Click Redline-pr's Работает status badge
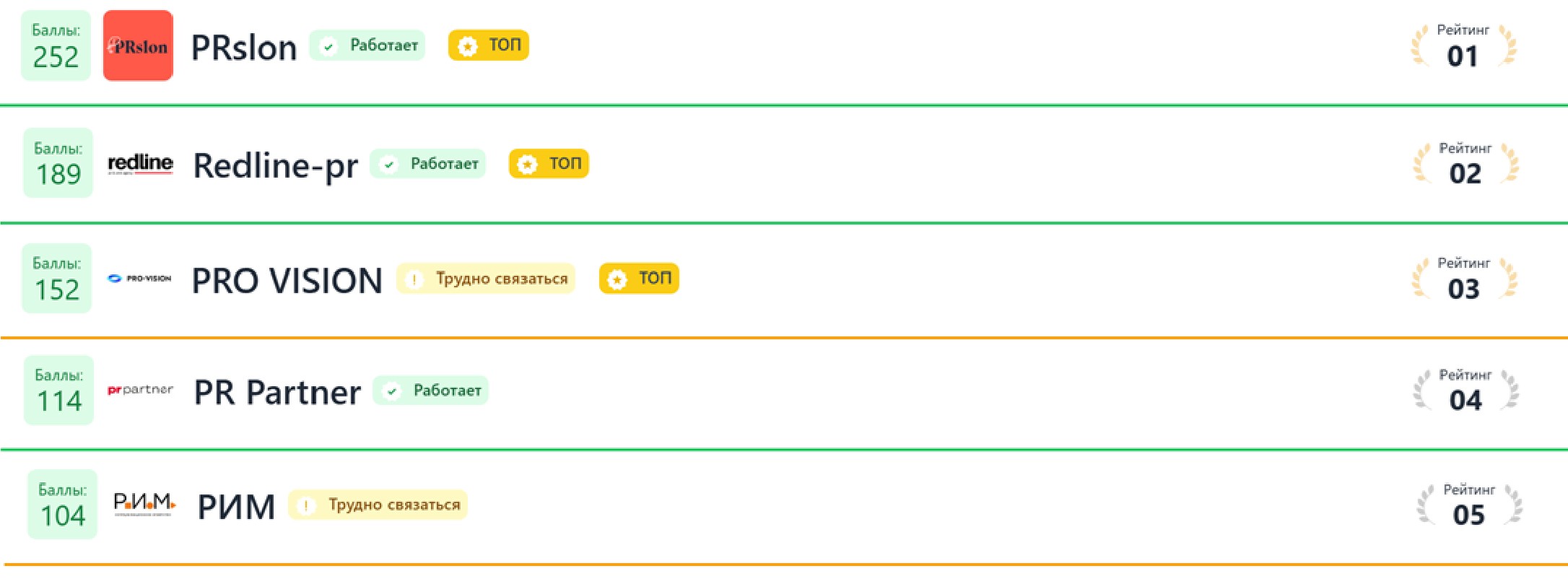This screenshot has height=579, width=1568. pyautogui.click(x=428, y=164)
